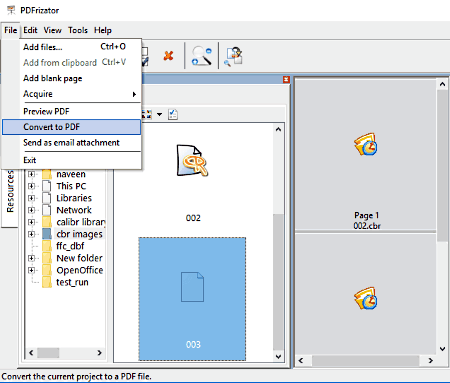Click preview pane scroll left arrow

point(301,360)
